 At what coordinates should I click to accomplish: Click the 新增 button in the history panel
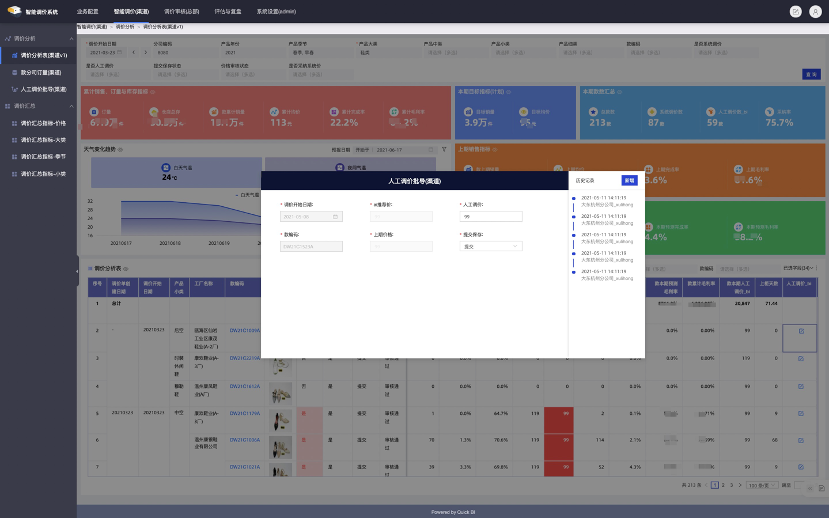(629, 180)
